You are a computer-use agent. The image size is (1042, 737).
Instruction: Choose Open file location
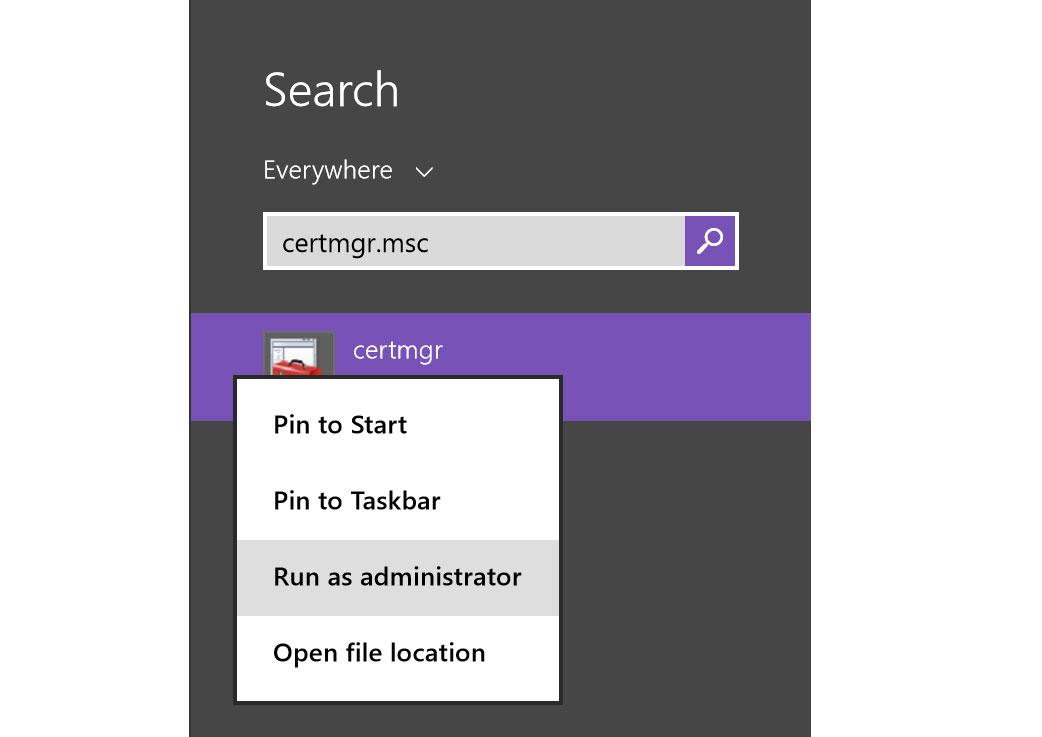[397, 653]
